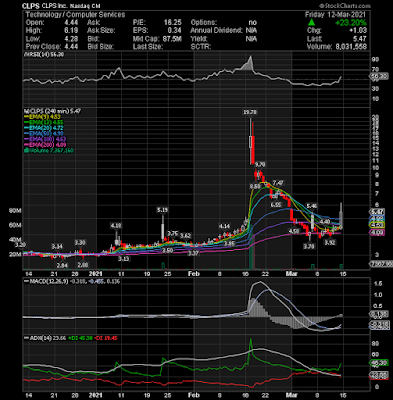This screenshot has height=400, width=393.
Task: Click the 5.47 last price tag on right axis
Action: 378,212
